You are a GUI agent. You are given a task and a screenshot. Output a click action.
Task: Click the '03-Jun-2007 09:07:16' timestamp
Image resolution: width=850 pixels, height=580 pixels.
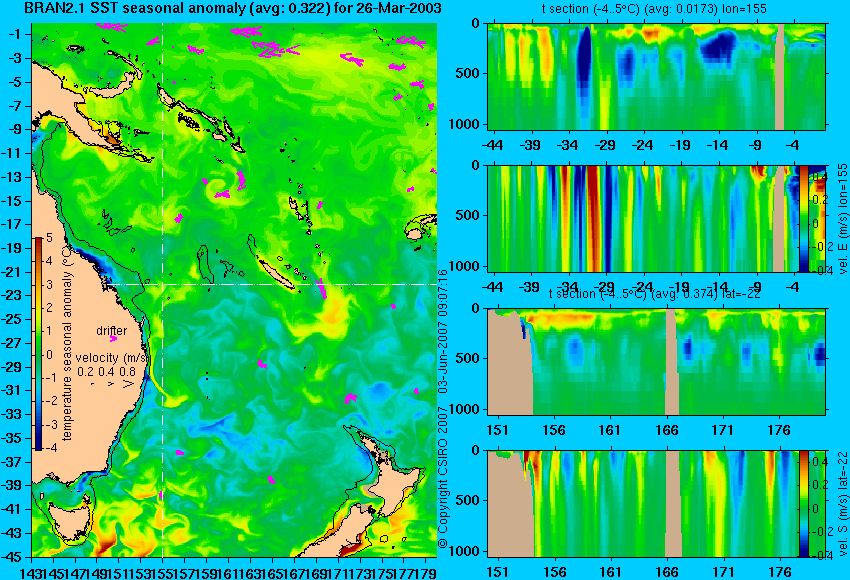coord(443,332)
